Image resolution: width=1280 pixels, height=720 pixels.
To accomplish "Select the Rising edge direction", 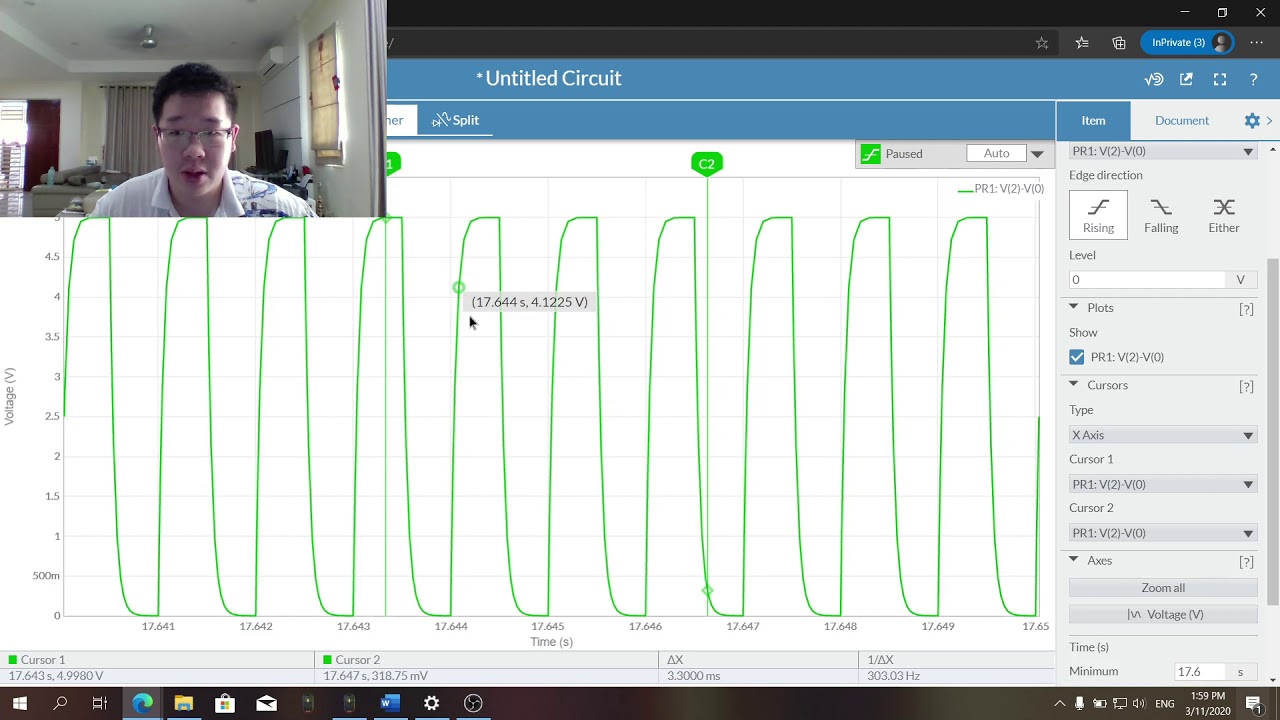I will click(1098, 214).
